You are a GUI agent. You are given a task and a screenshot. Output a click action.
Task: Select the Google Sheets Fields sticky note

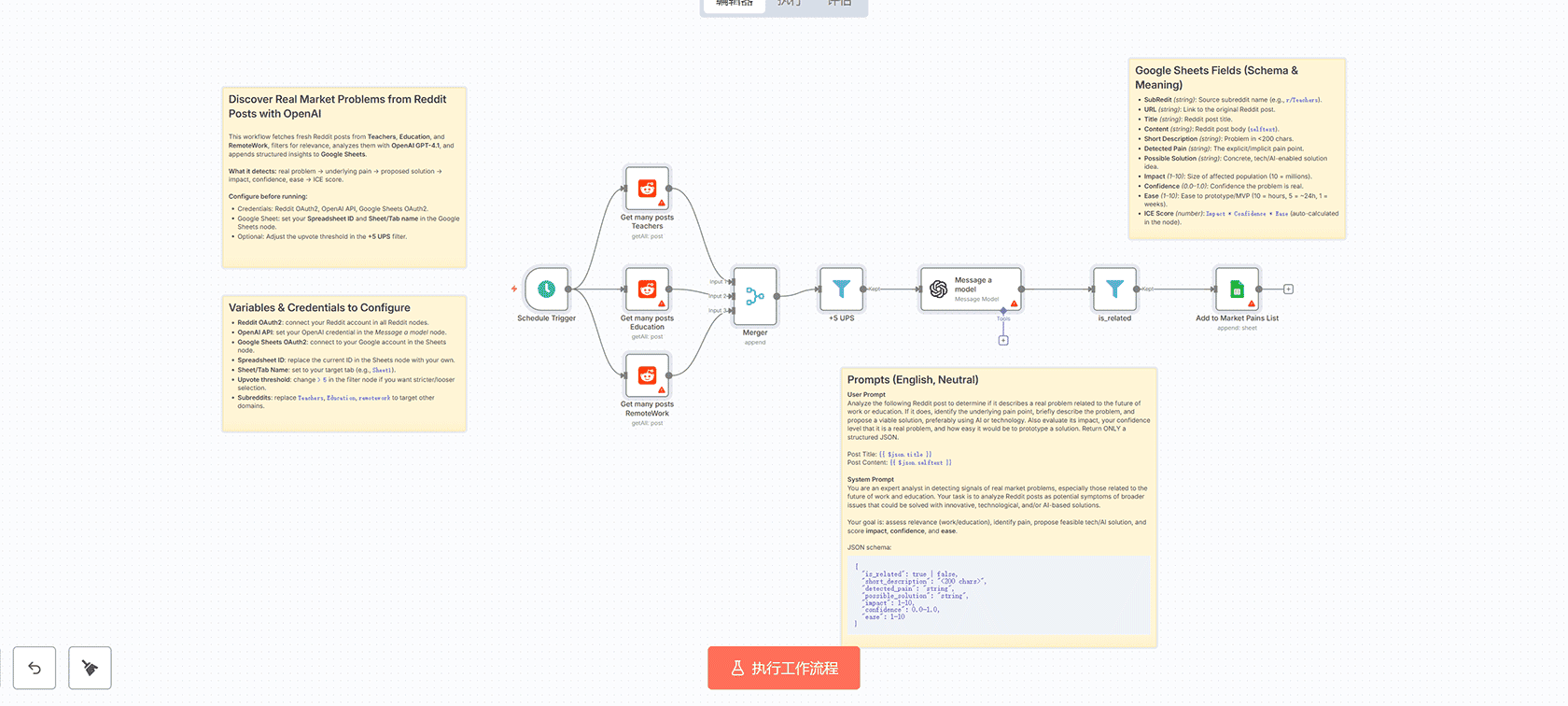pyautogui.click(x=1237, y=78)
